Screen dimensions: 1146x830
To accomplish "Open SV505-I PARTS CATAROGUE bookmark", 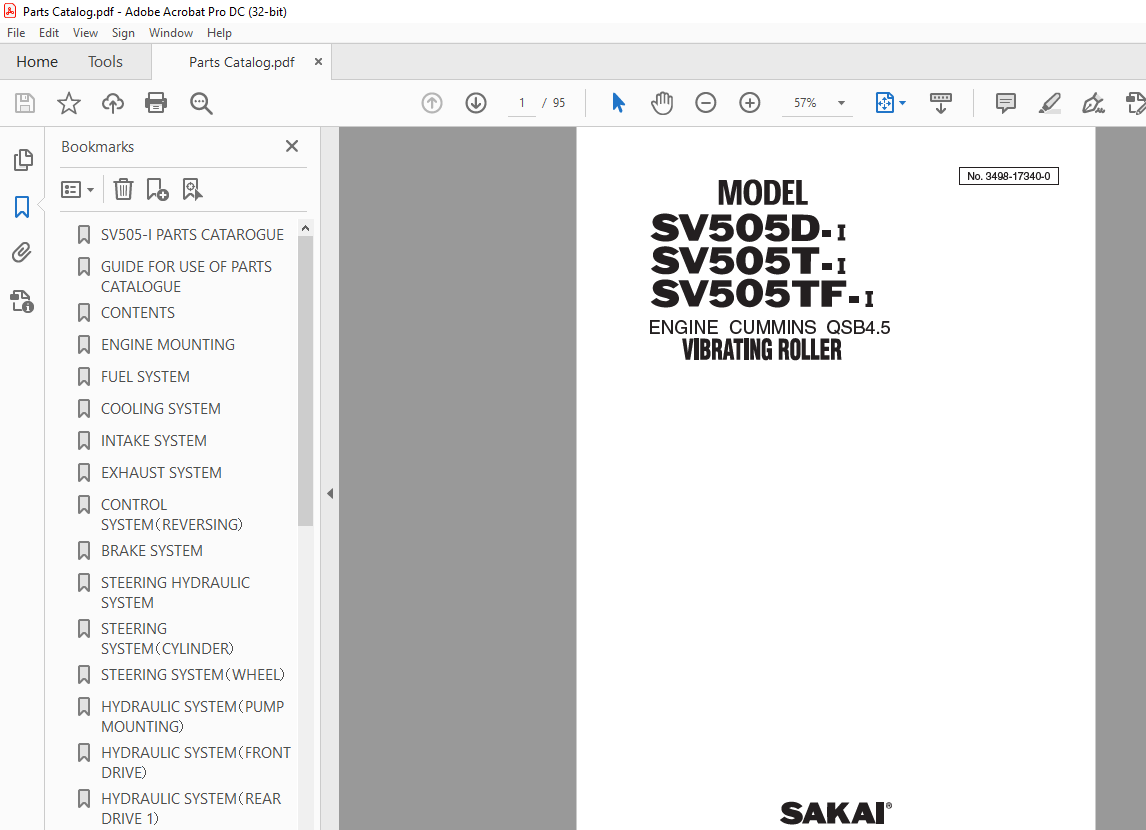I will coord(192,235).
